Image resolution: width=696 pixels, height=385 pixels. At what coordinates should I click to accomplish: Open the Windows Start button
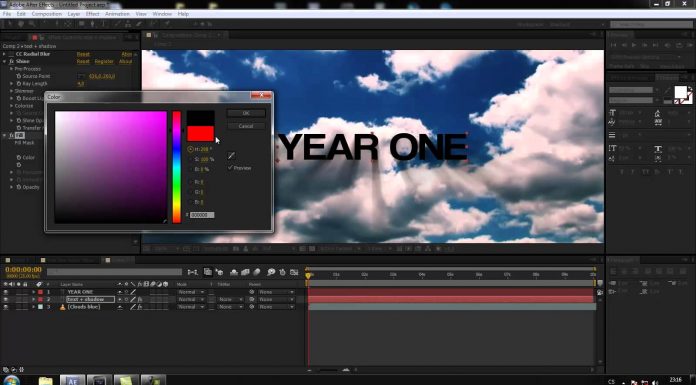[11, 381]
